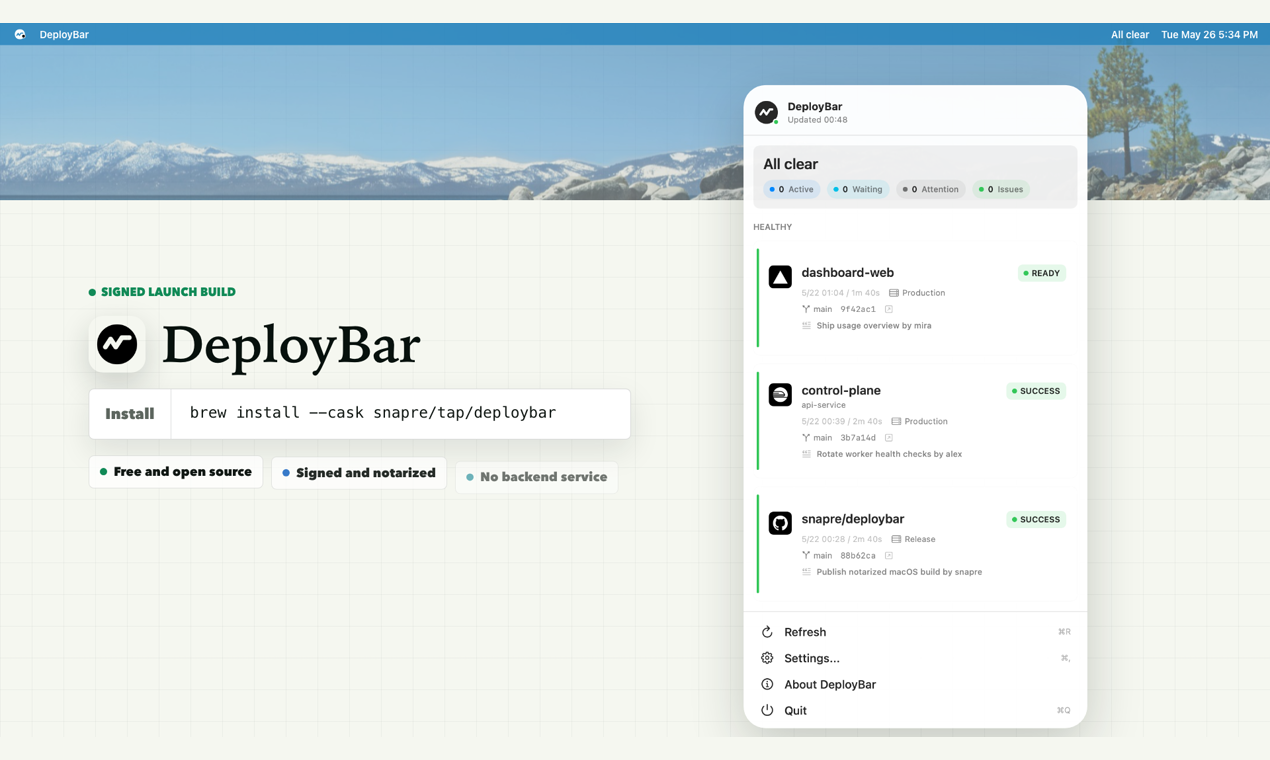The width and height of the screenshot is (1270, 760).
Task: Click the SUCCESS badge on snapre/deploybar
Action: coord(1036,520)
